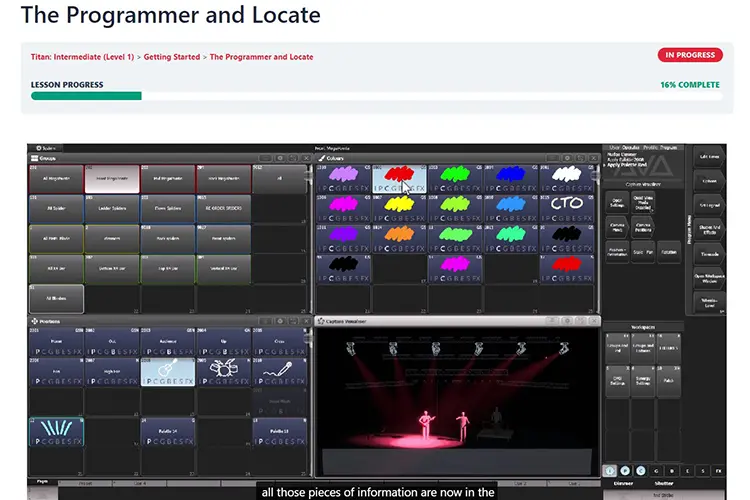This screenshot has height=500, width=750.
Task: Select the All Blinders group
Action: [56, 299]
